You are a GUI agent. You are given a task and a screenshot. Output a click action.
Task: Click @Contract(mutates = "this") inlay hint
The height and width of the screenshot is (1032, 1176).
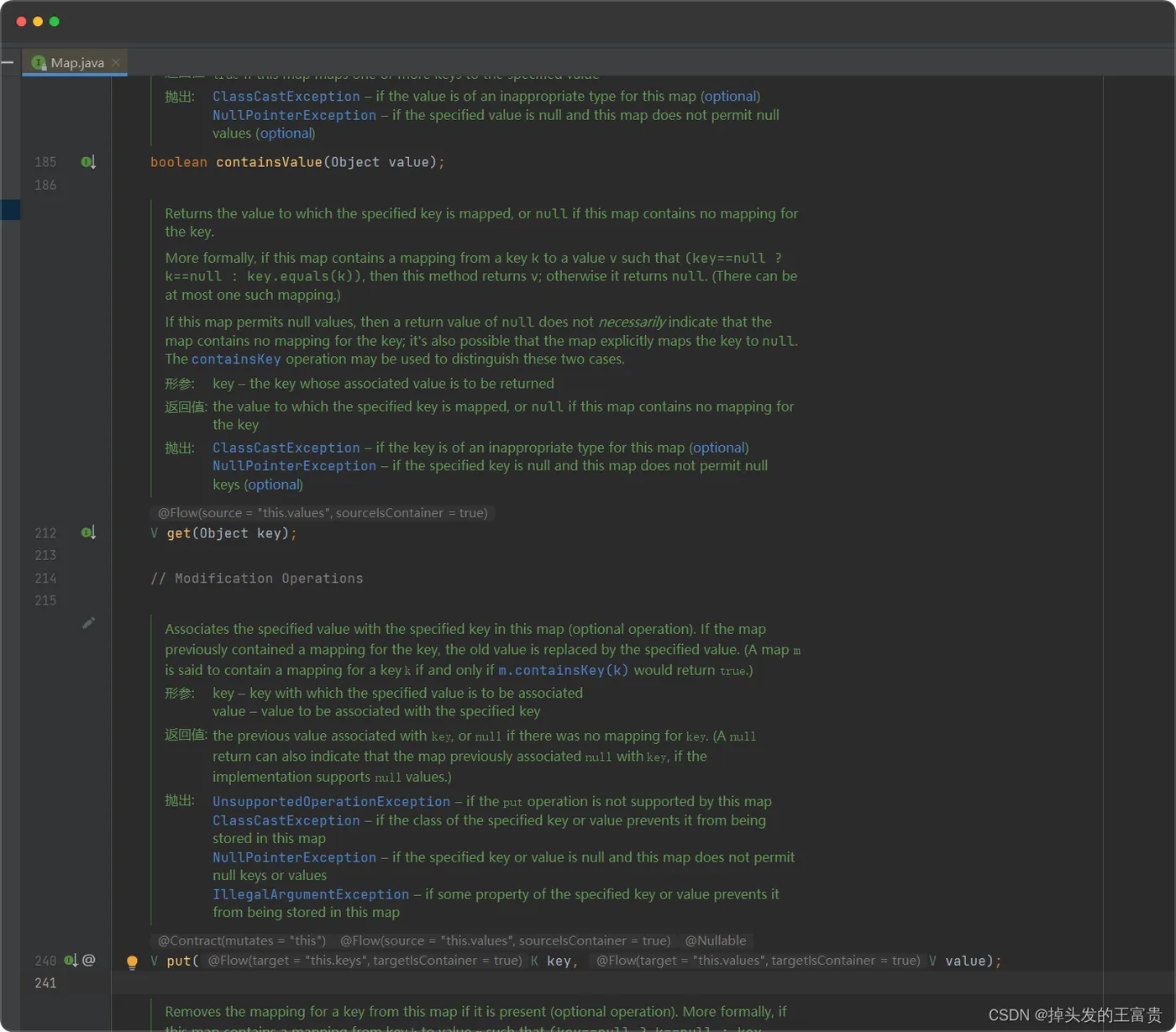pos(242,940)
